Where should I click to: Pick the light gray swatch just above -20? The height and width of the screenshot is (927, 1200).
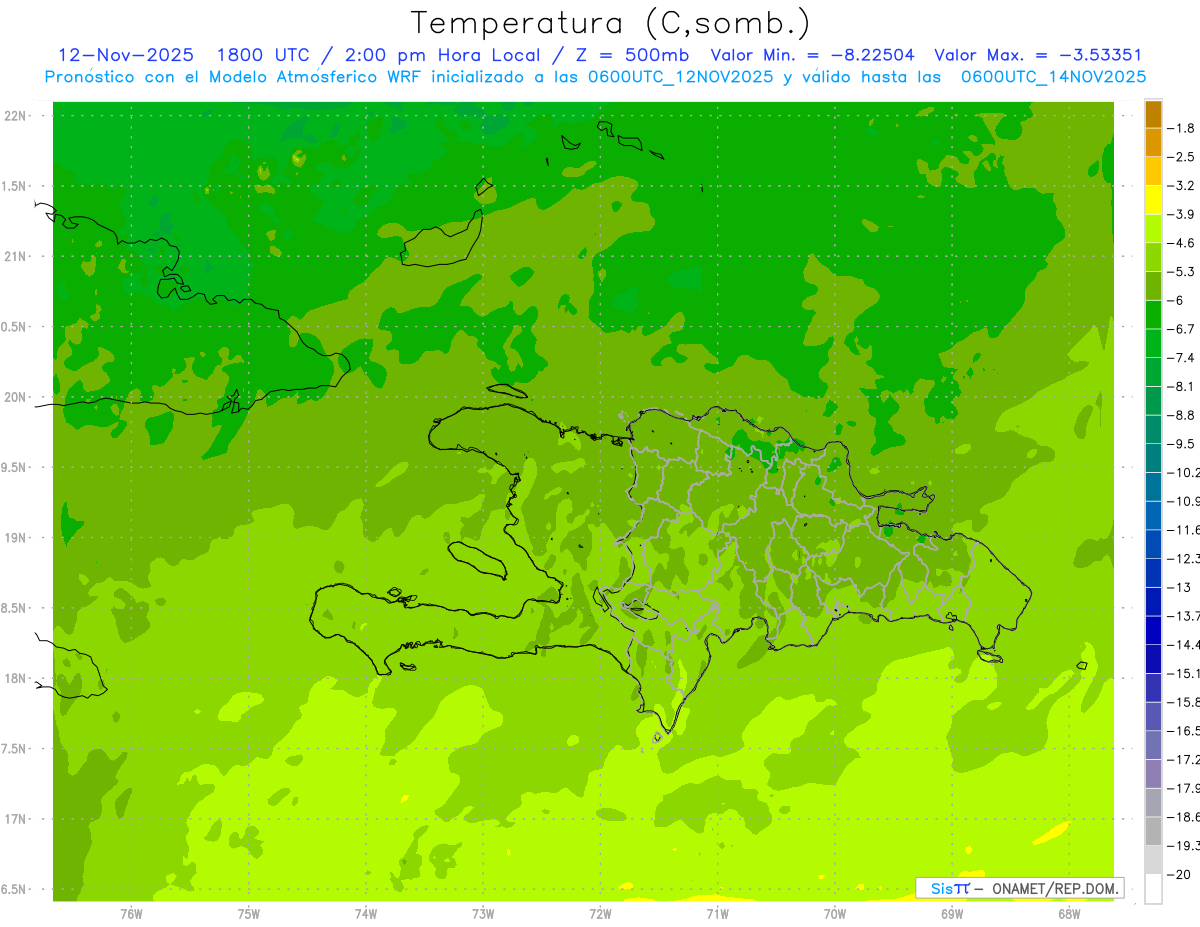point(1153,859)
